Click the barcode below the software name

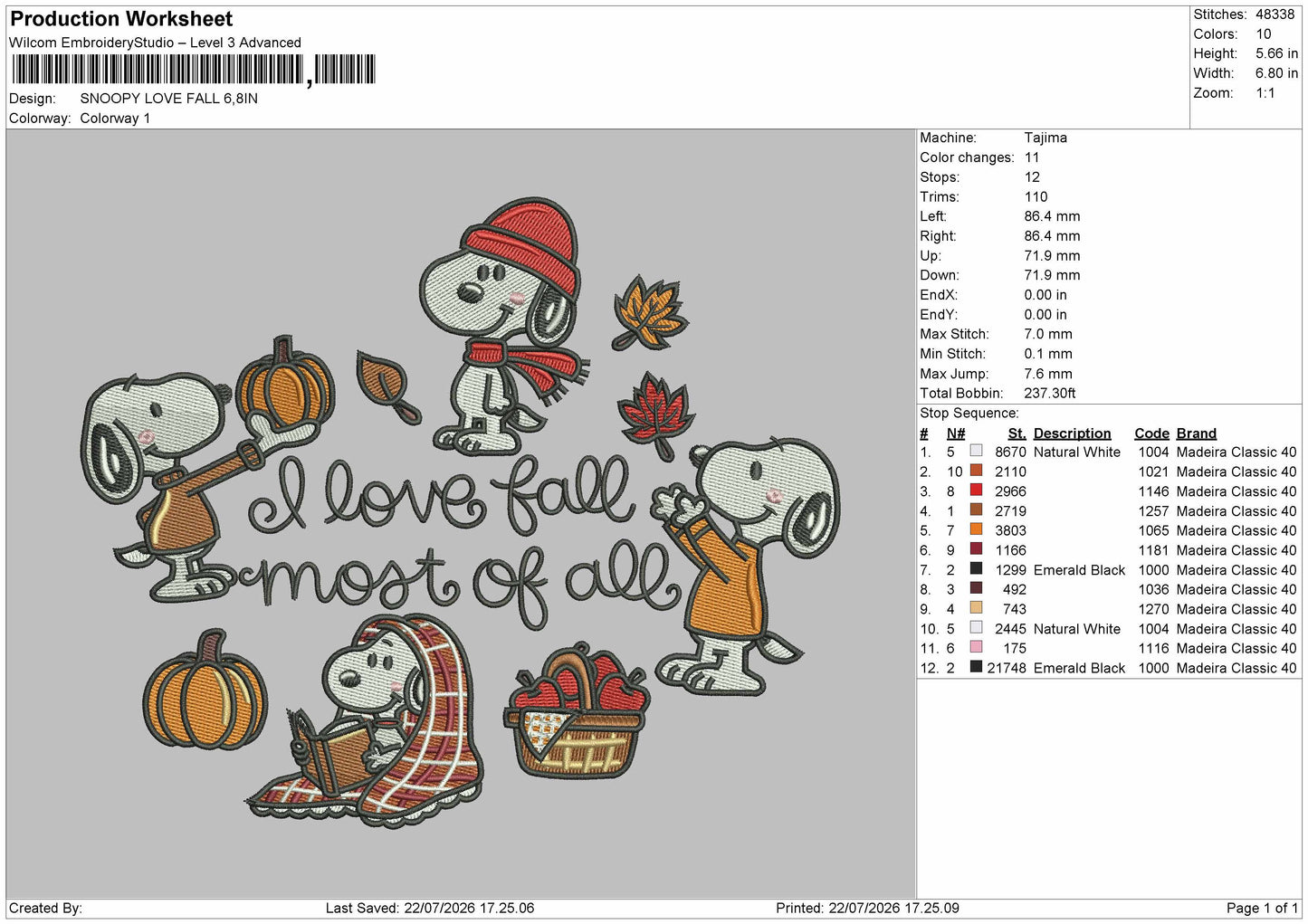(193, 70)
